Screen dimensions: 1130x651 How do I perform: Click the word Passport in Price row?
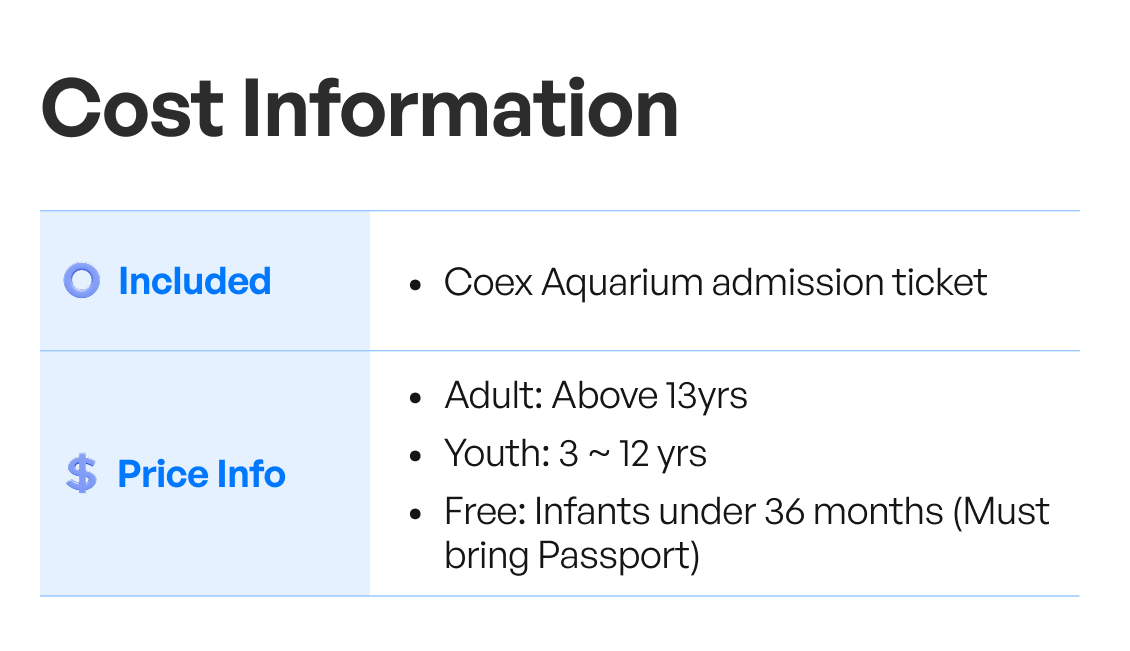614,556
